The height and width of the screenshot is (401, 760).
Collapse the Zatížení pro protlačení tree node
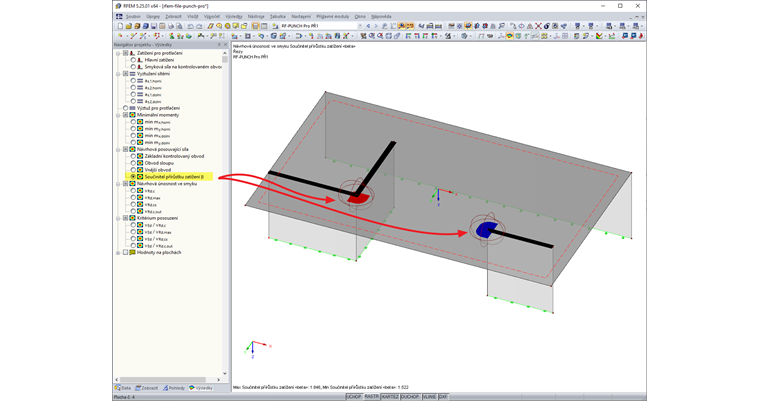coord(118,53)
